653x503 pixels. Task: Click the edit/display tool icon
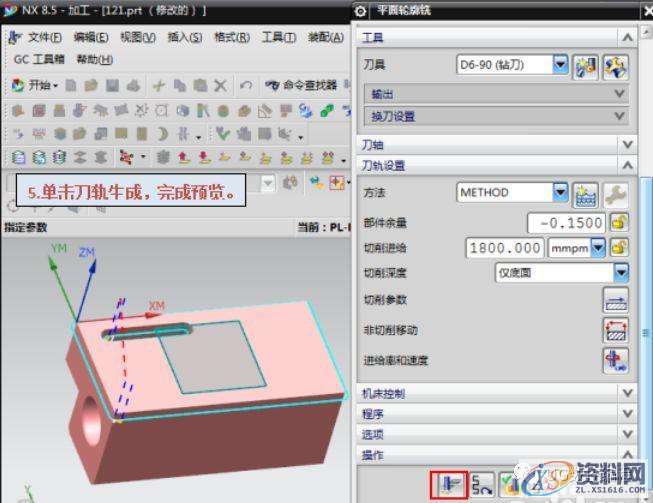tap(615, 67)
